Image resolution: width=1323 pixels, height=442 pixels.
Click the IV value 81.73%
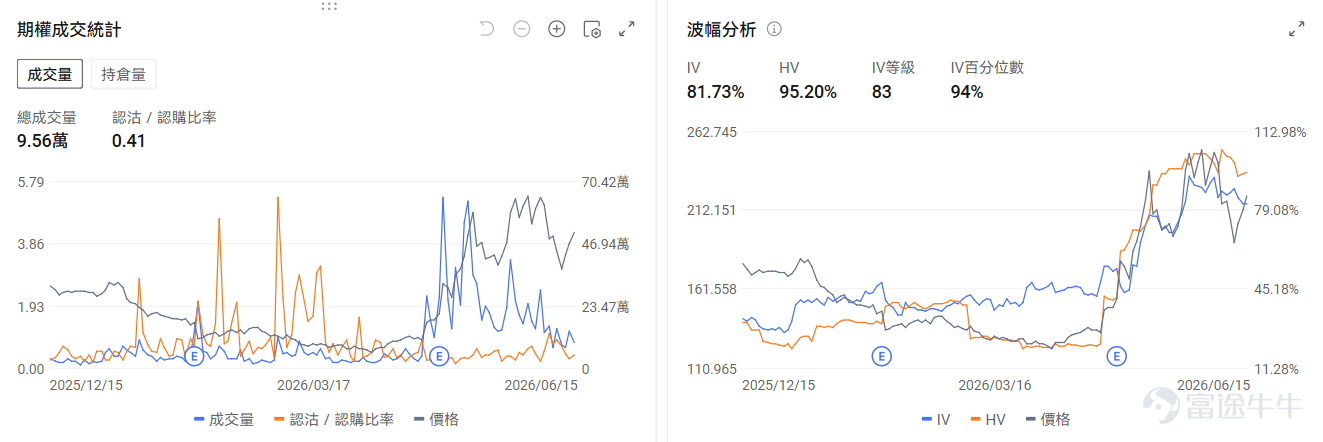(x=715, y=92)
